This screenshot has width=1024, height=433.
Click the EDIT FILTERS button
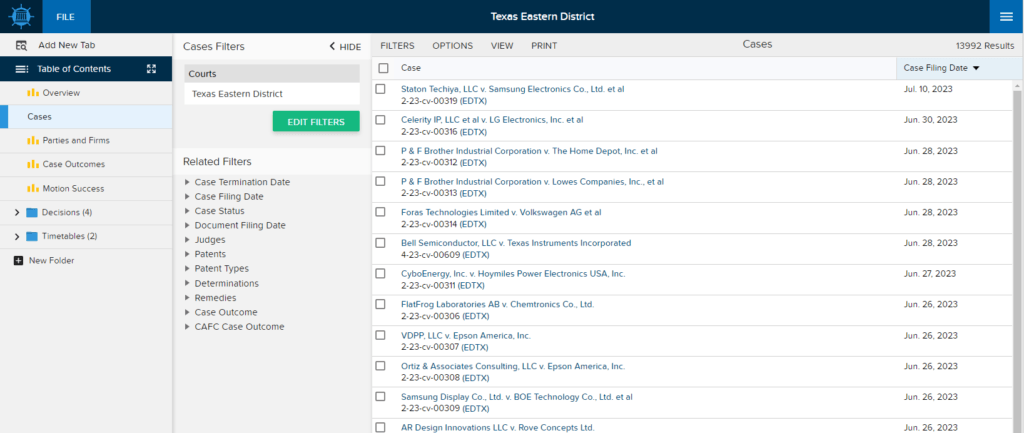click(x=316, y=121)
